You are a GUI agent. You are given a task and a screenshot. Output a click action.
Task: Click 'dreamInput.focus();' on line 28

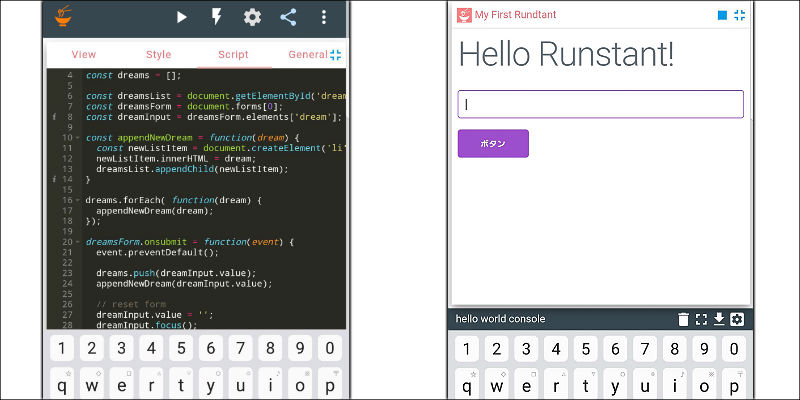coord(146,325)
